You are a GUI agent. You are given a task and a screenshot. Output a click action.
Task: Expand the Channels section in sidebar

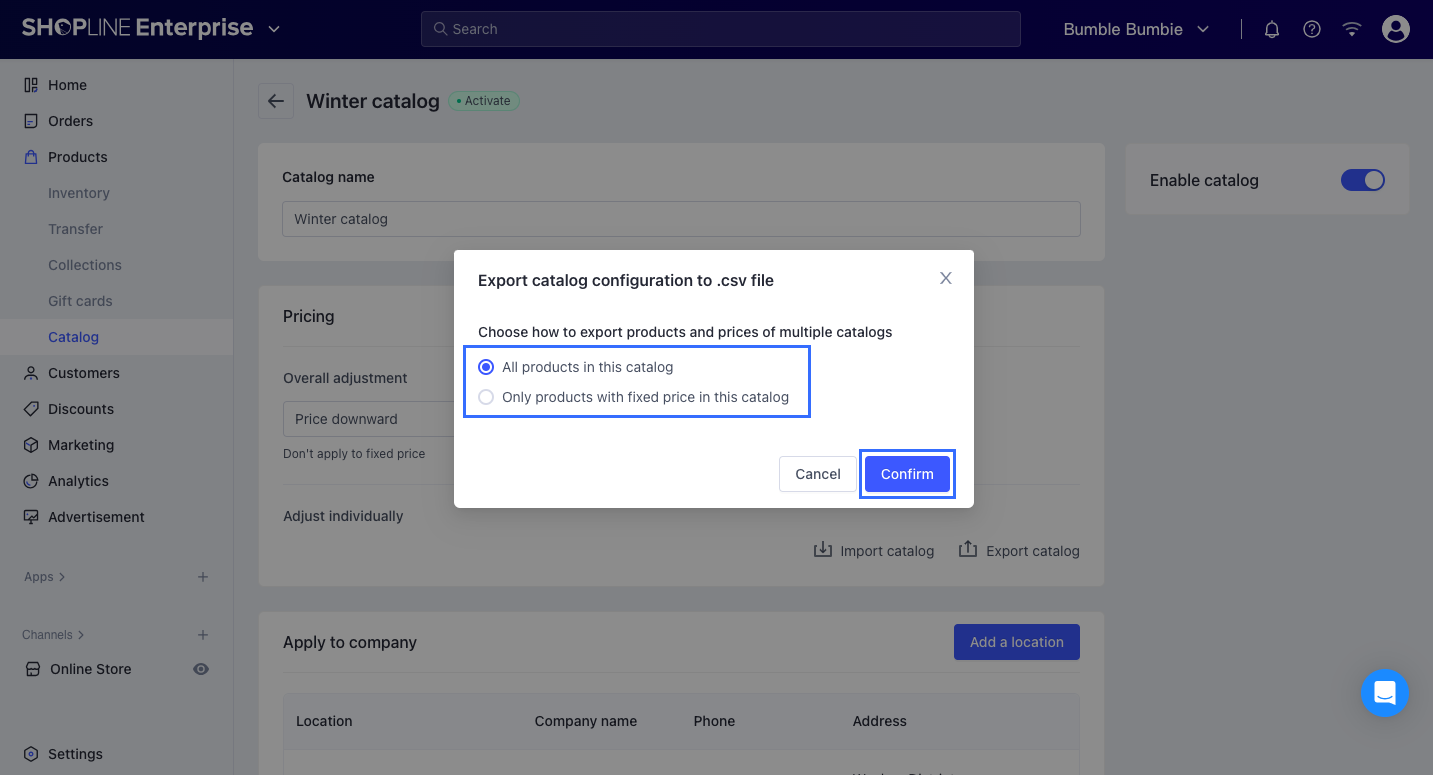[53, 635]
